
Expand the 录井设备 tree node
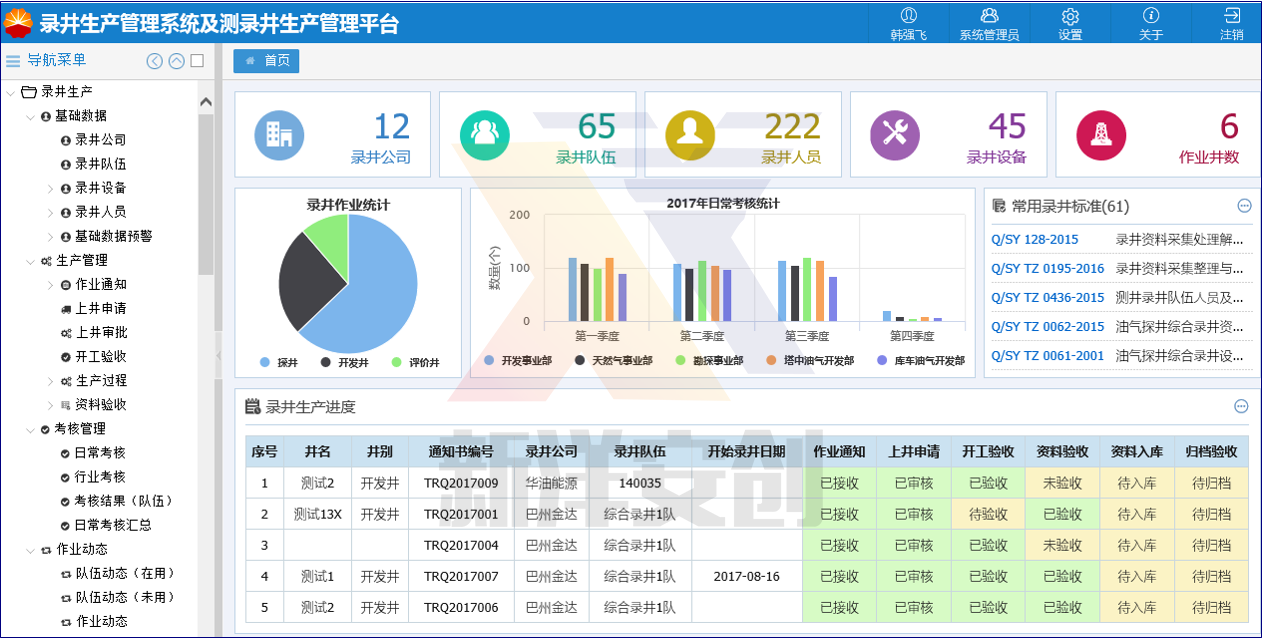click(50, 188)
